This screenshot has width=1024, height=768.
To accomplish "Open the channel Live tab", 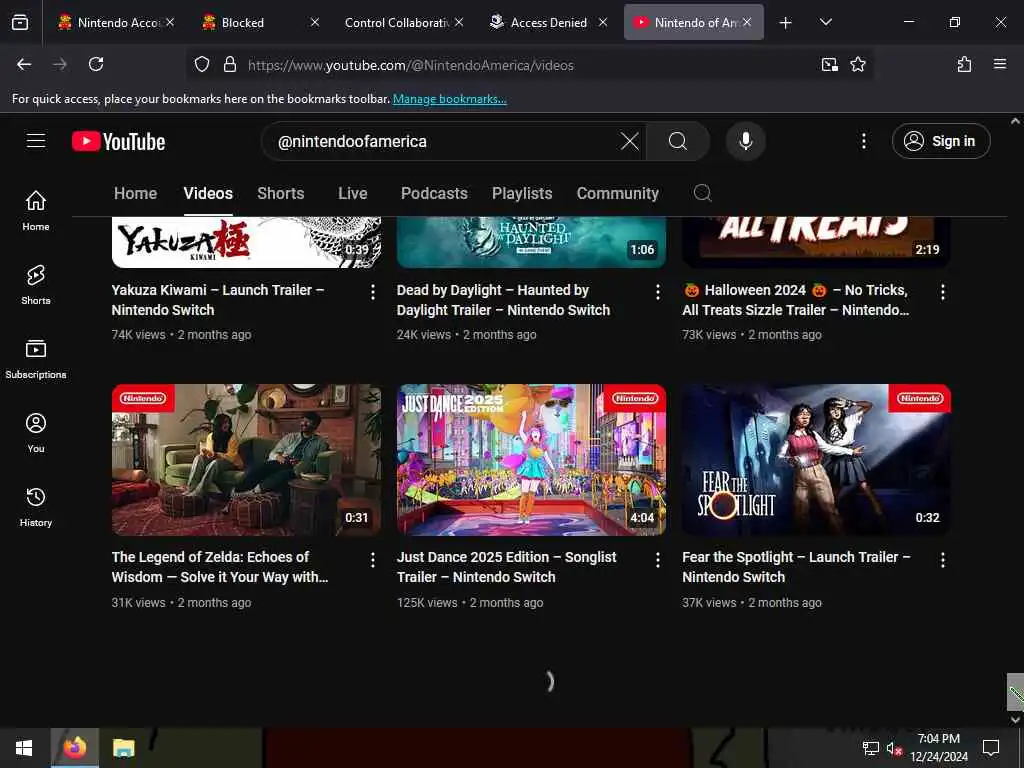I will [x=353, y=193].
